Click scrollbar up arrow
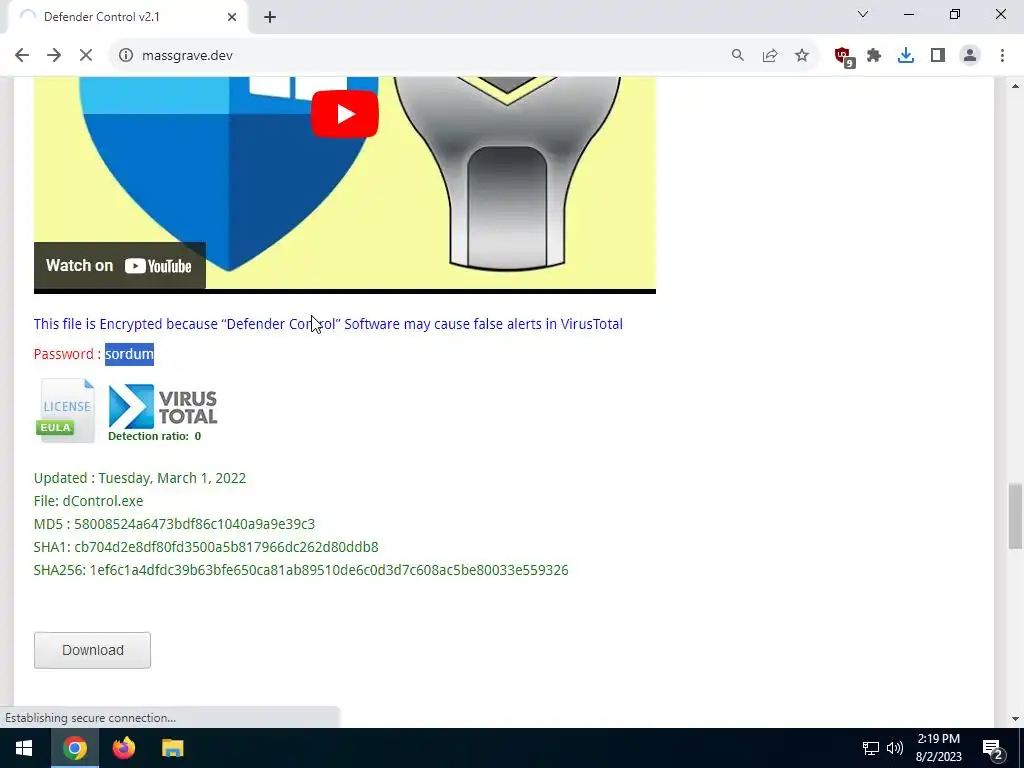The width and height of the screenshot is (1024, 768). pos(1015,86)
